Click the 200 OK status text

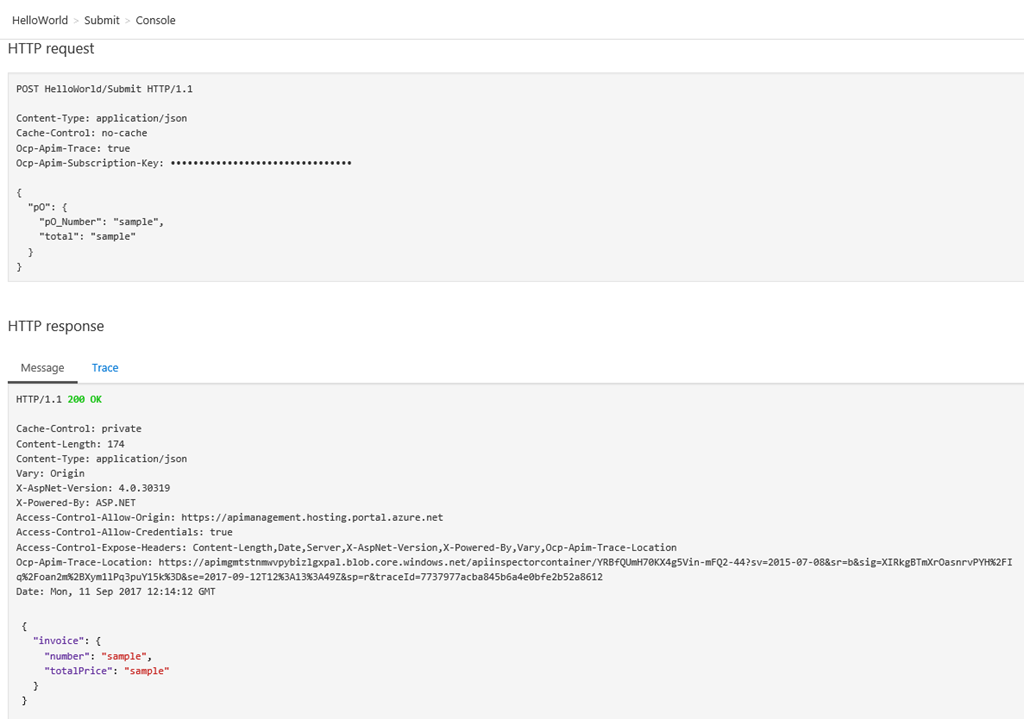click(x=85, y=399)
